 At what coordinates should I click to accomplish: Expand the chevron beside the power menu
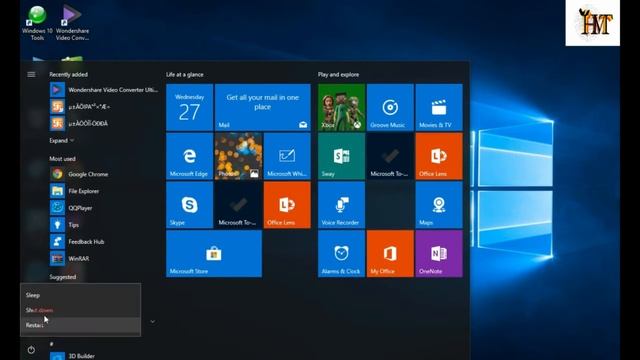pos(152,322)
